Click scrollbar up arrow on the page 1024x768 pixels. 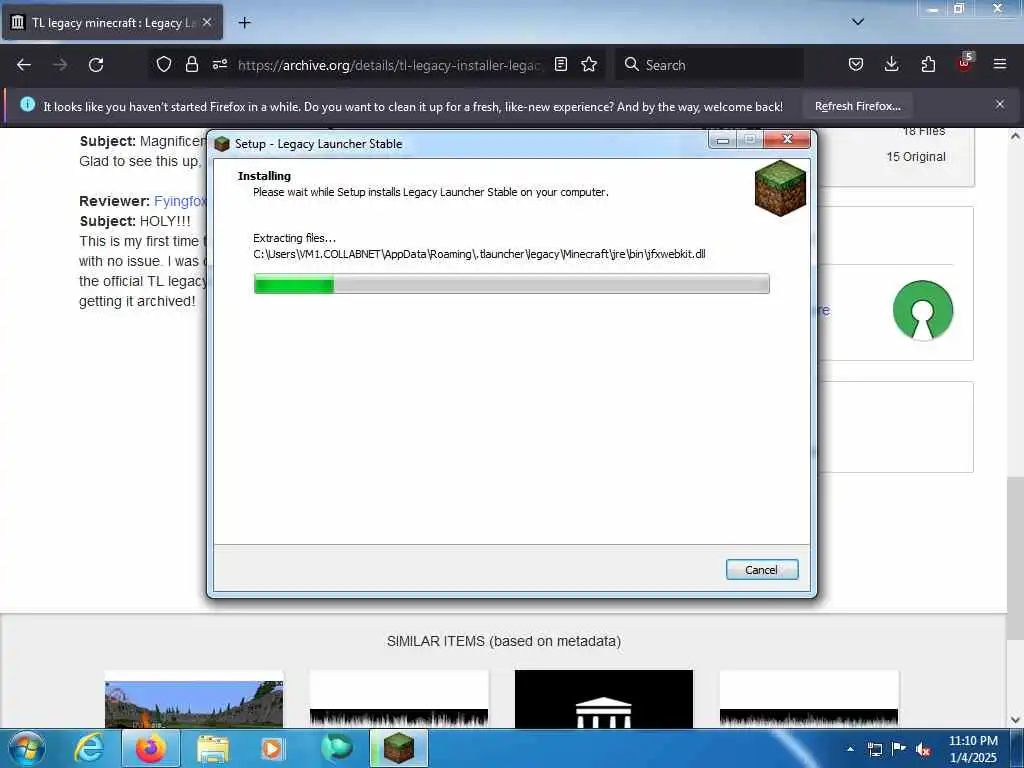(1014, 136)
